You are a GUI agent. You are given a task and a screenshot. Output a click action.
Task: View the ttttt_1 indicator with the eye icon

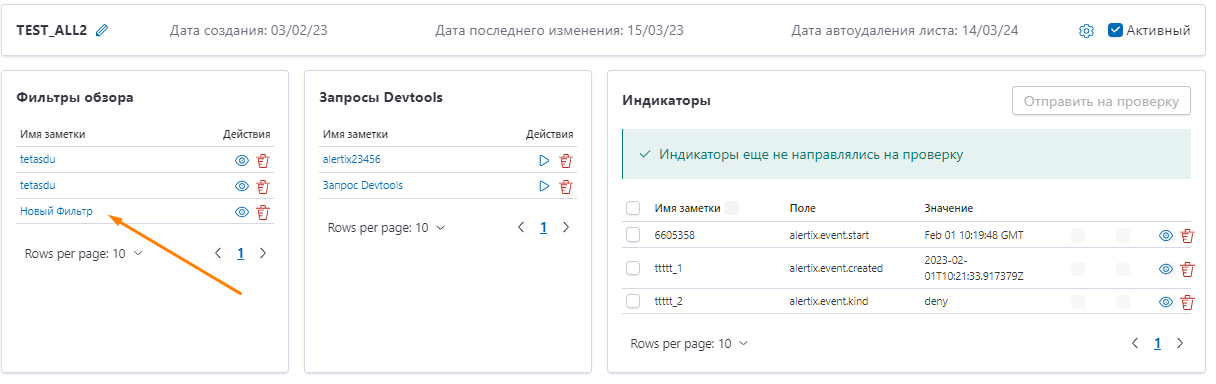pyautogui.click(x=1166, y=269)
